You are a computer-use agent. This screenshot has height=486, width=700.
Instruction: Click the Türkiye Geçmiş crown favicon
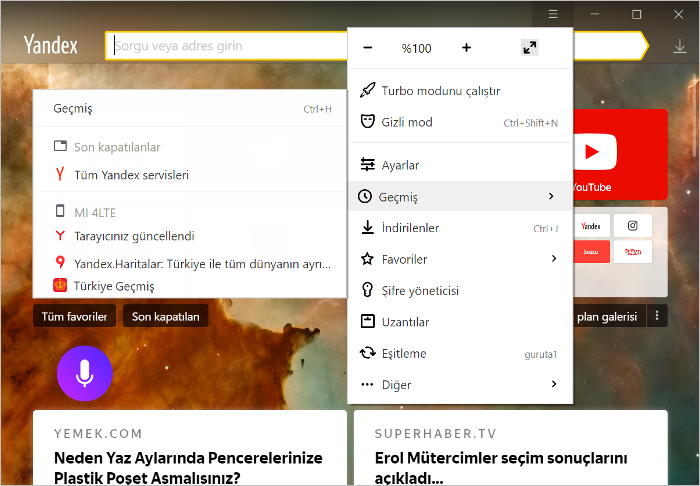click(60, 285)
